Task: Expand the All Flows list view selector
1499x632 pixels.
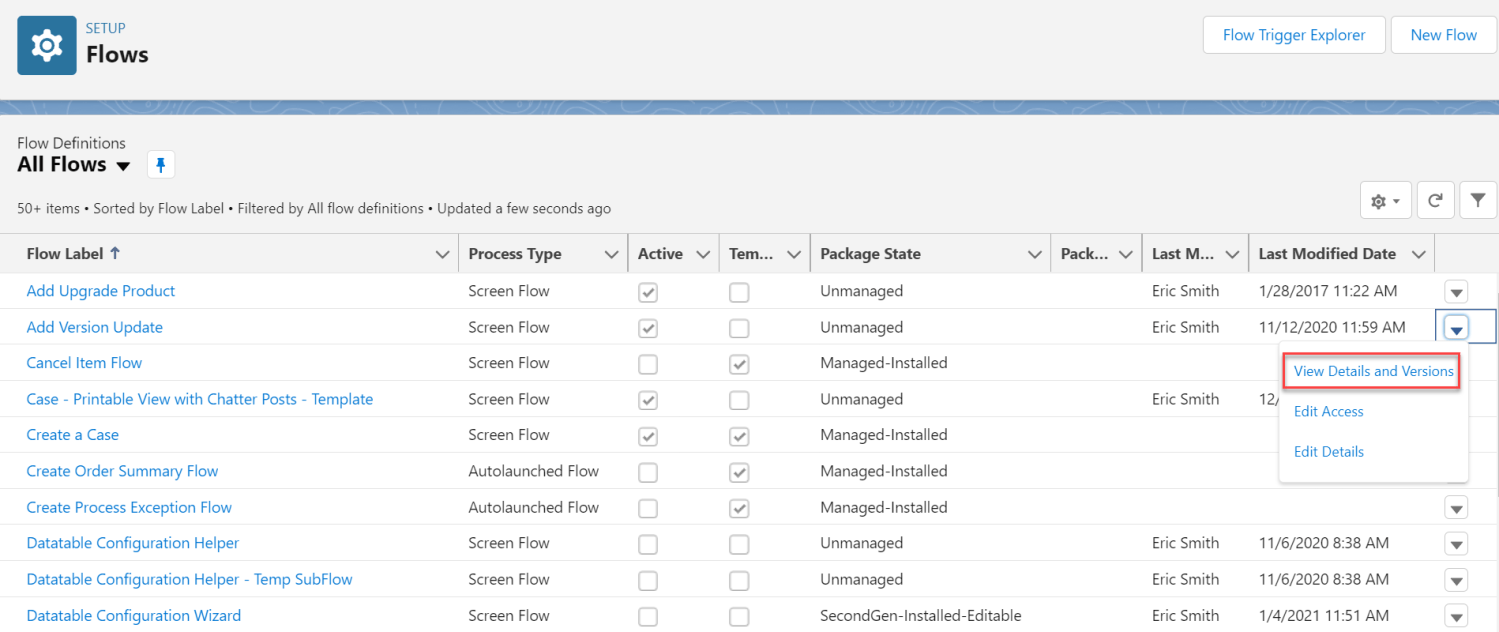Action: pos(122,165)
